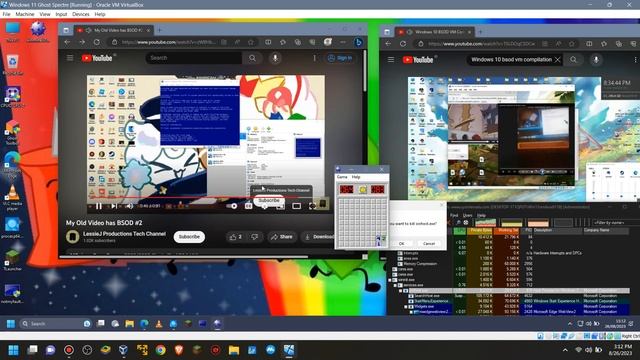Open left YouTube settings three-dot menu
Image resolution: width=640 pixels, height=360 pixels.
point(314,58)
